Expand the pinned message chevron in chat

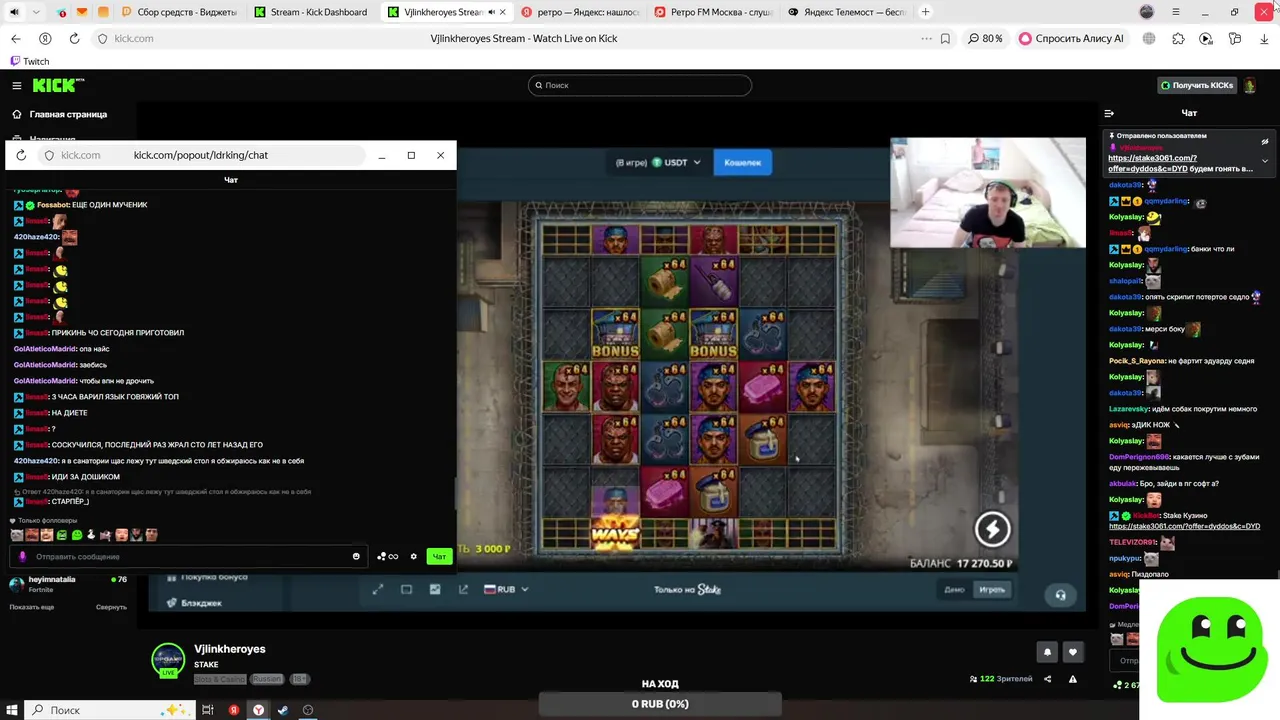[1264, 161]
